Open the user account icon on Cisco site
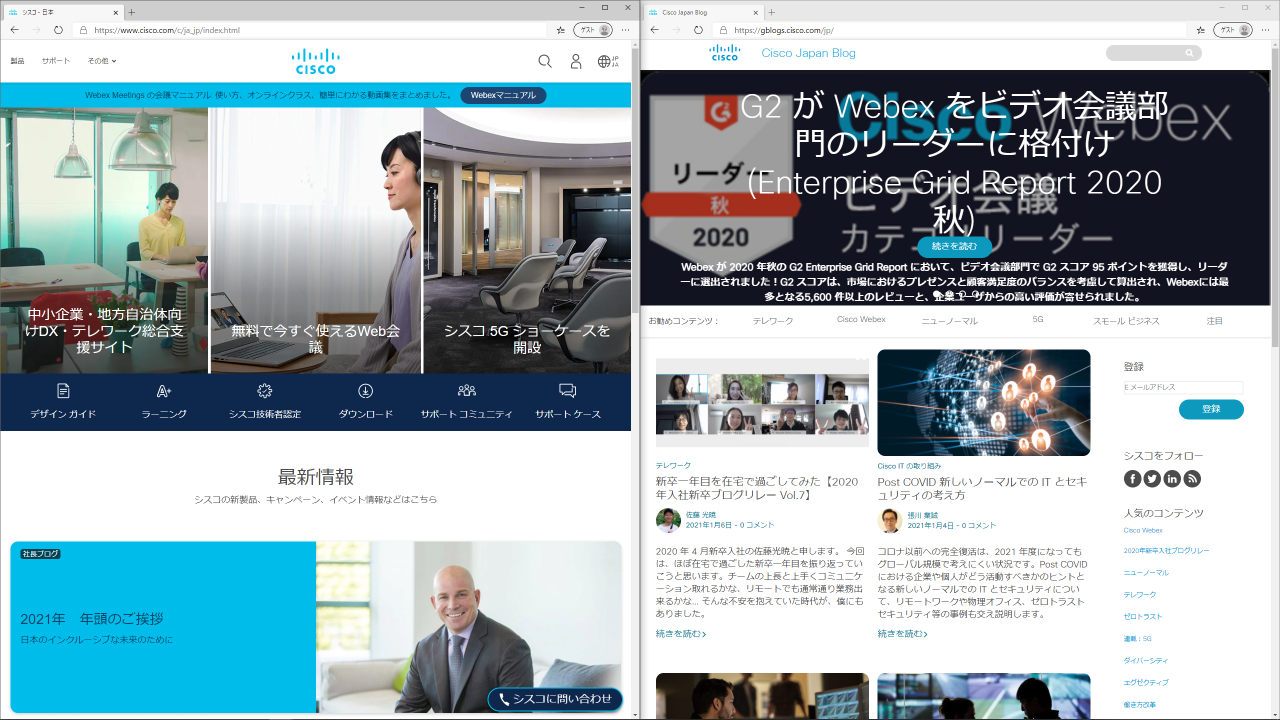 576,61
